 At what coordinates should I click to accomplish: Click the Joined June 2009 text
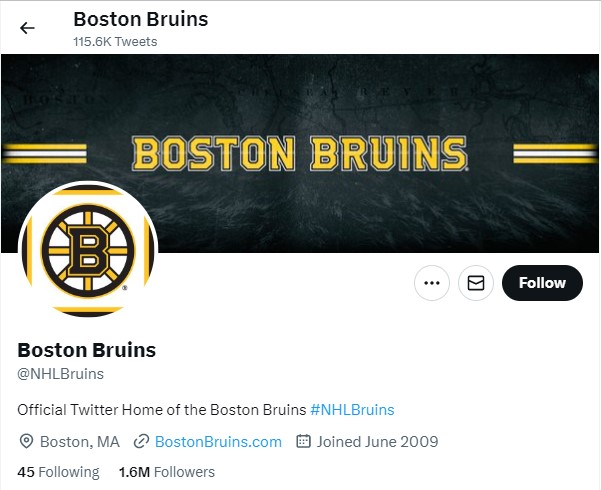click(377, 441)
